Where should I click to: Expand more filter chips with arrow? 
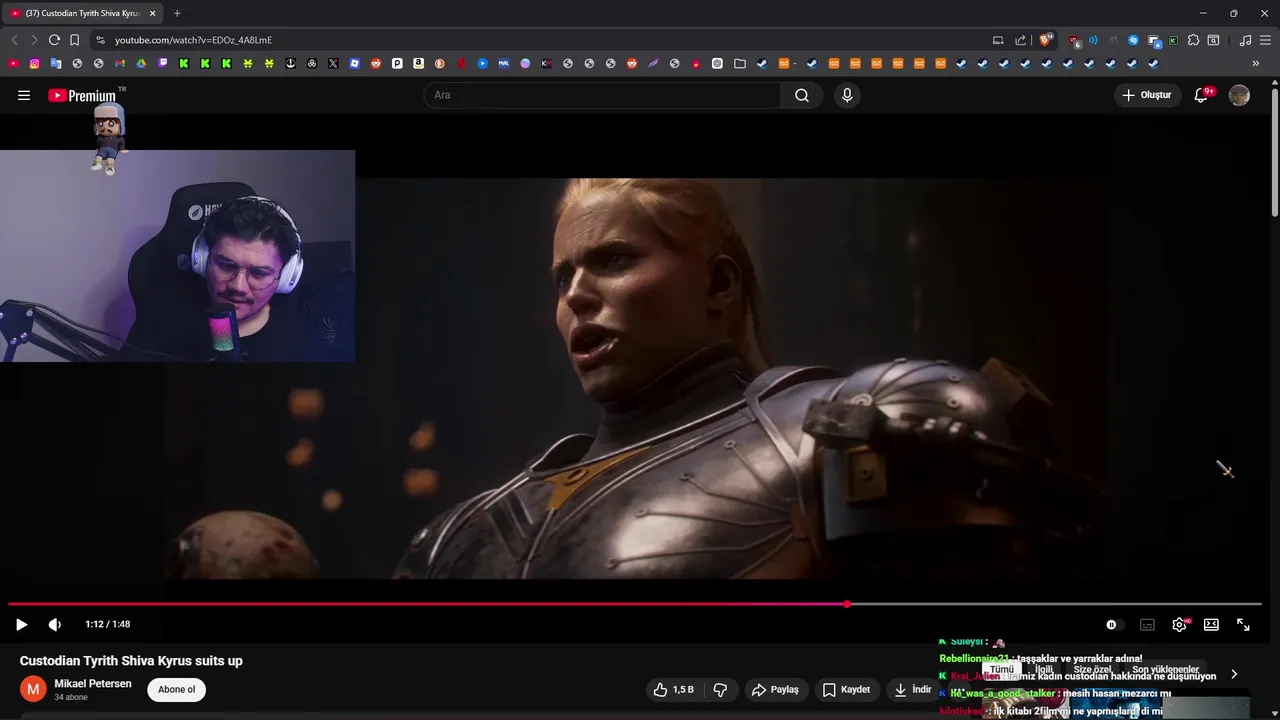click(1234, 673)
